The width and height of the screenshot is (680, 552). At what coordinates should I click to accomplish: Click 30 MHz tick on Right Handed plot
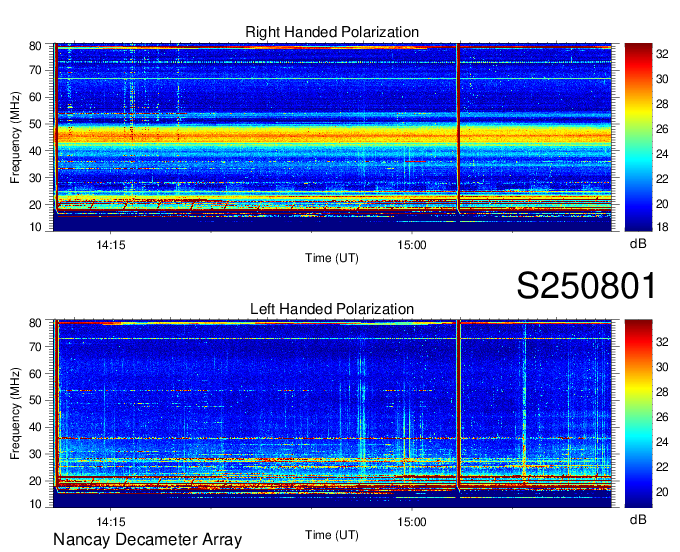point(35,178)
